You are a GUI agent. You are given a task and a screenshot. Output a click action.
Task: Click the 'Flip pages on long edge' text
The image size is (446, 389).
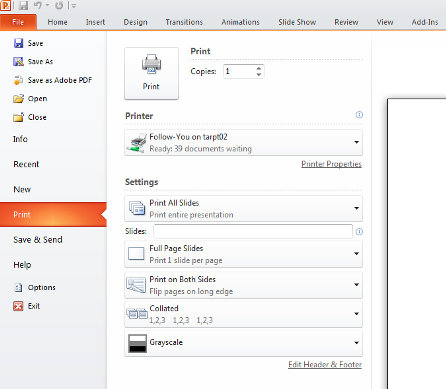[x=191, y=291]
